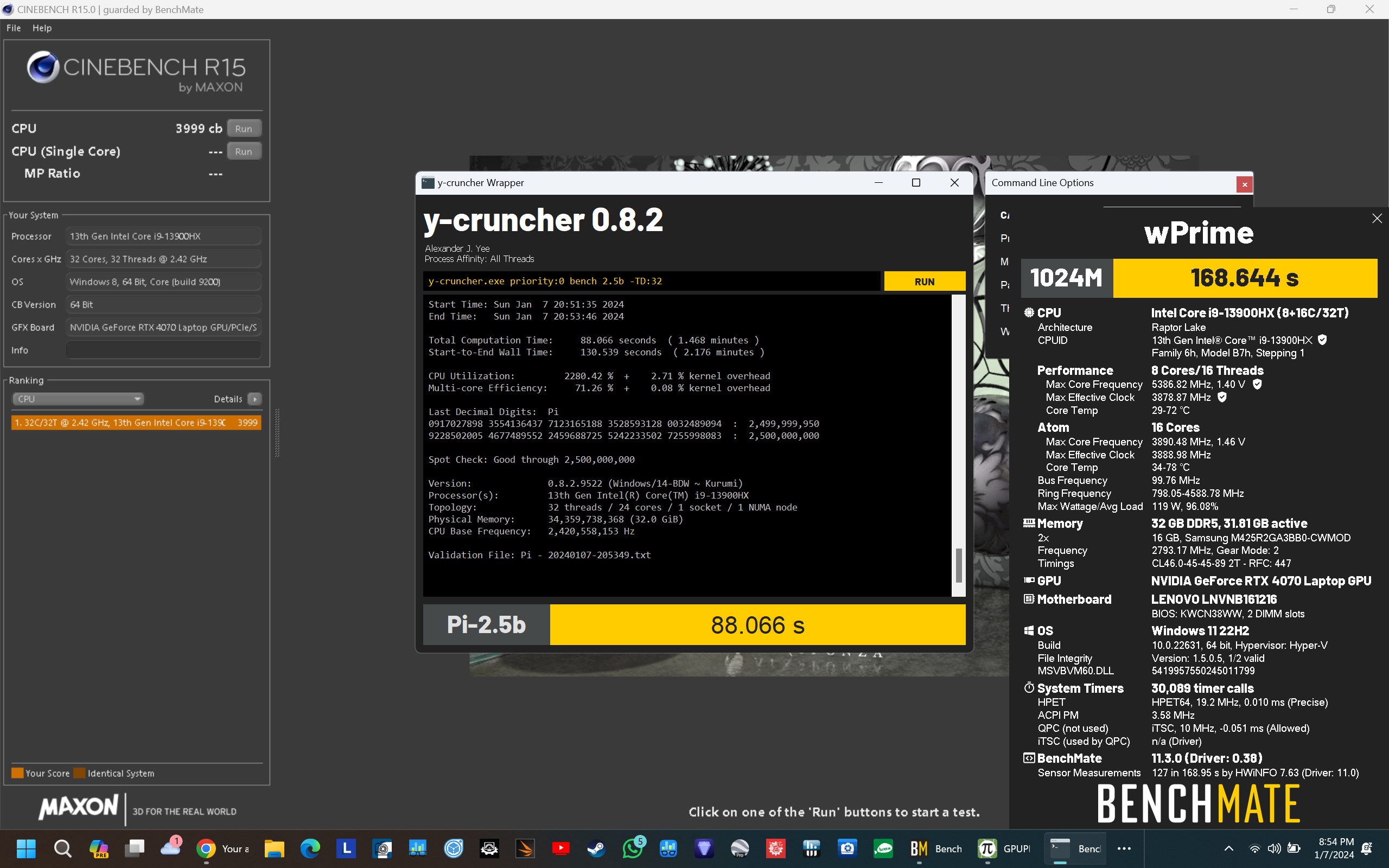Open WhatsApp with 5 unread badge
Viewport: 1389px width, 868px height.
[633, 847]
